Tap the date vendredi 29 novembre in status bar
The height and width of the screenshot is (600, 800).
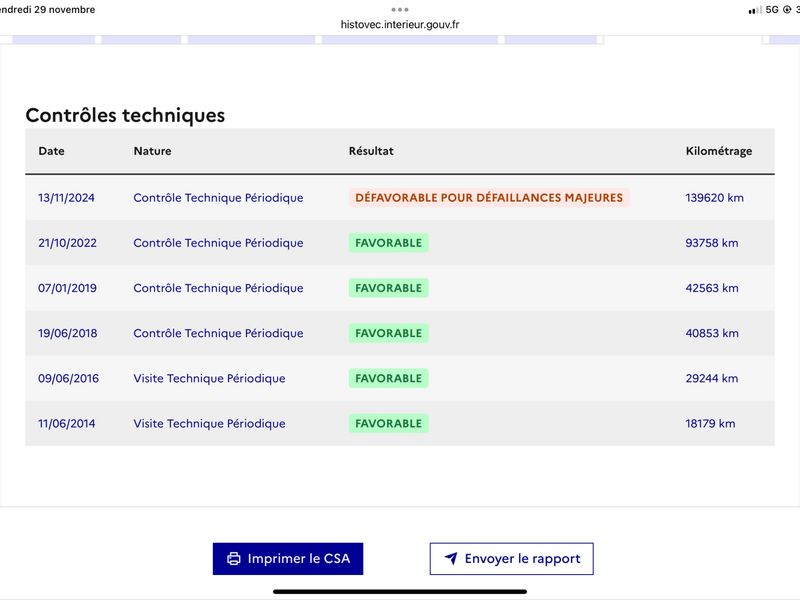47,10
